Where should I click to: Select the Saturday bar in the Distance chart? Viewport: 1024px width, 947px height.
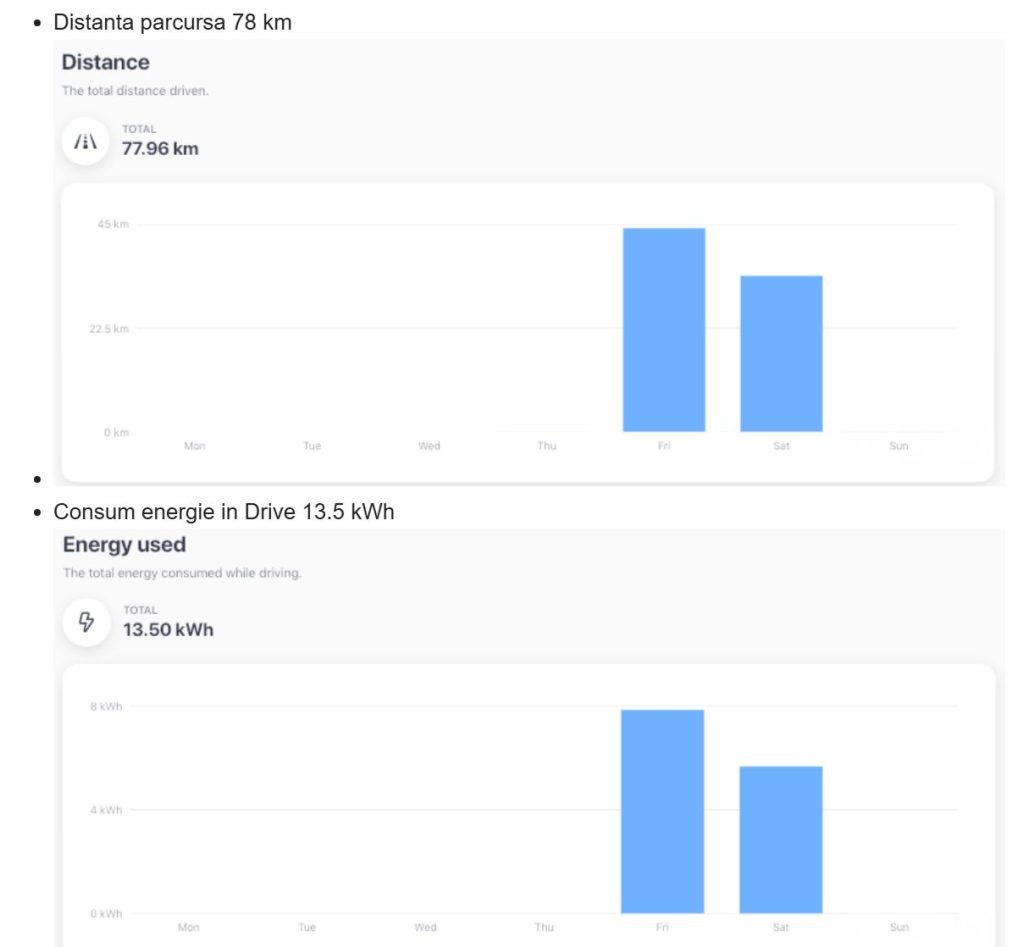click(781, 353)
